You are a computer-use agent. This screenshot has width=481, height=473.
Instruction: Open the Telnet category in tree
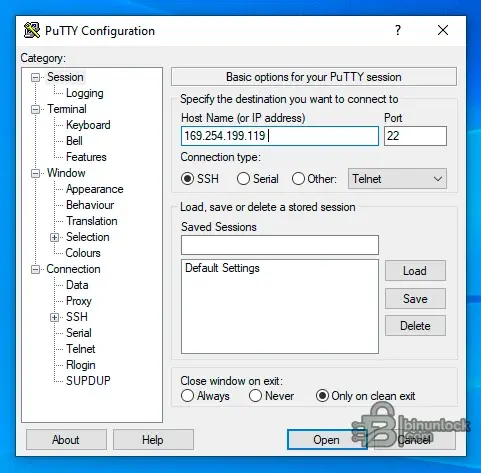click(x=81, y=349)
